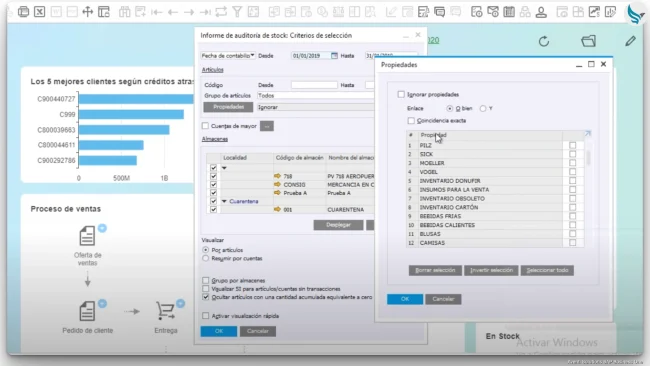Select the Y link radio button
Viewport: 650px width, 366px height.
pos(483,109)
